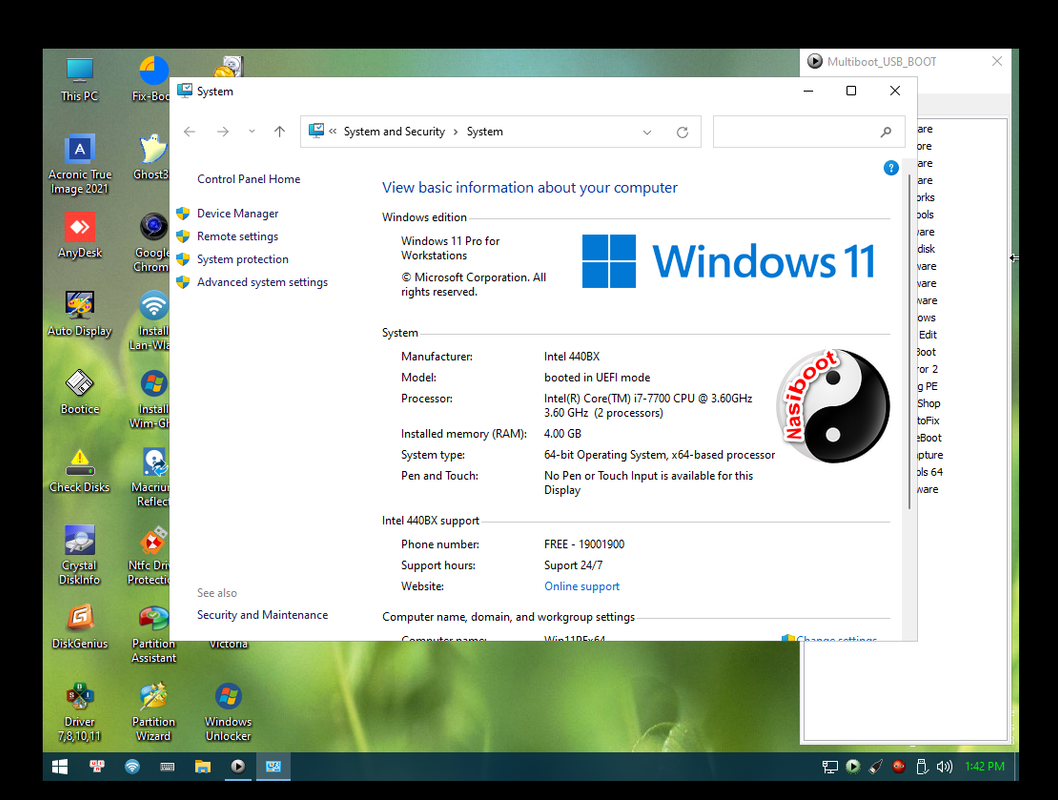The width and height of the screenshot is (1058, 800).
Task: Select the Check Disks desktop icon
Action: click(80, 469)
